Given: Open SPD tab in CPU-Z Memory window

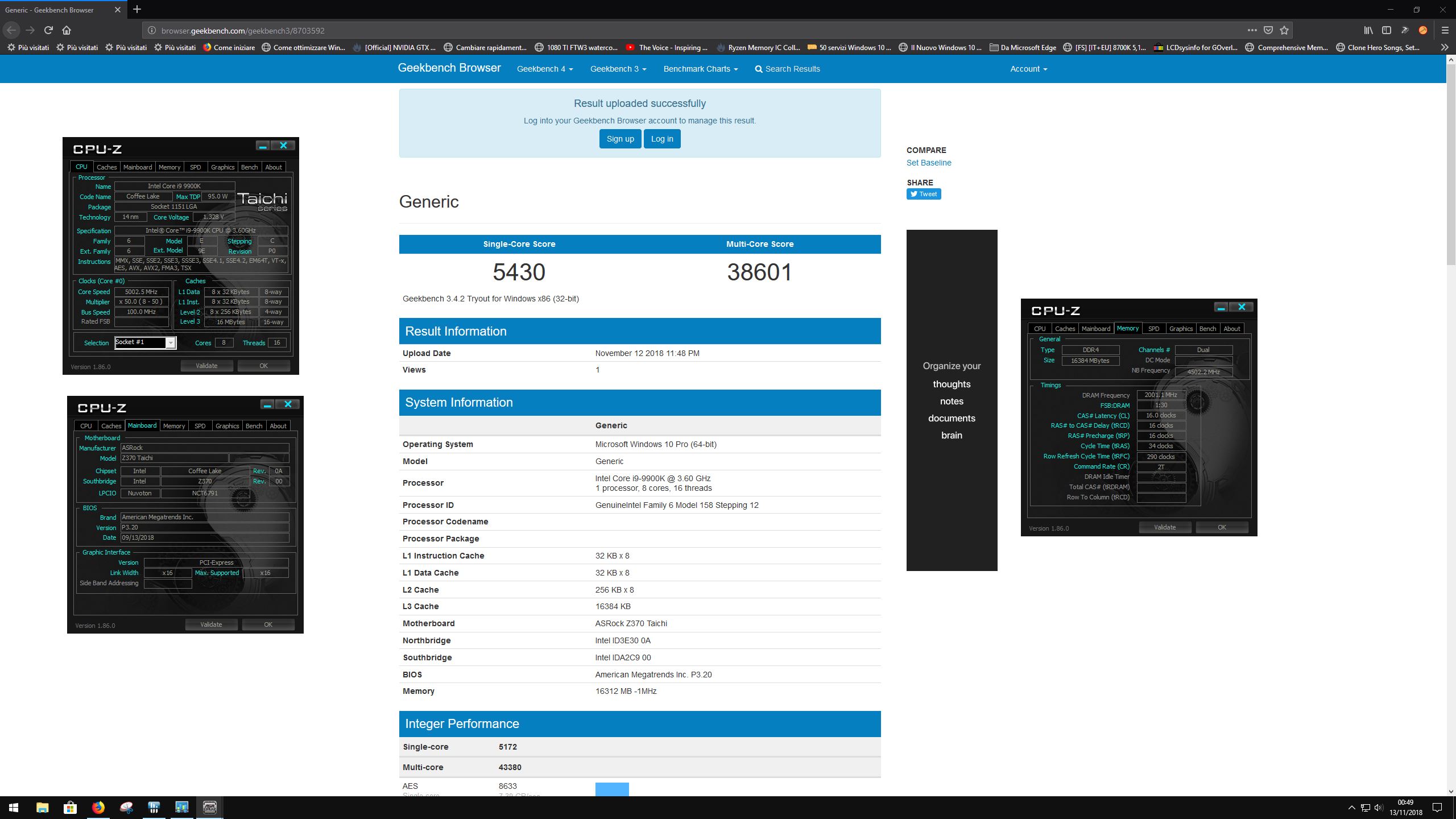Looking at the screenshot, I should (1153, 329).
